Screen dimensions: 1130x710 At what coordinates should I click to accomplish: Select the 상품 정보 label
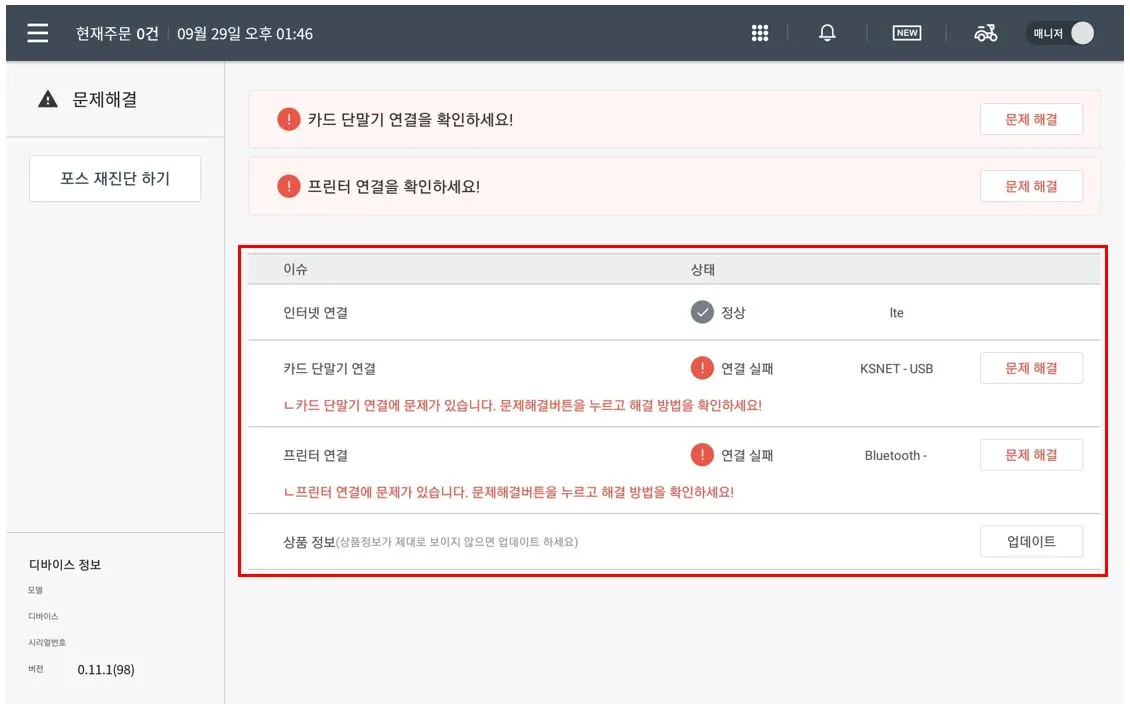pyautogui.click(x=309, y=542)
